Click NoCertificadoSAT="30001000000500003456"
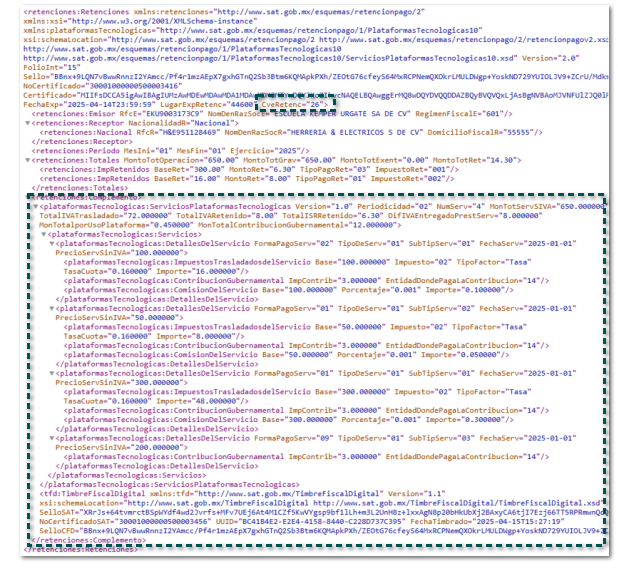618x578 pixels. (125, 522)
